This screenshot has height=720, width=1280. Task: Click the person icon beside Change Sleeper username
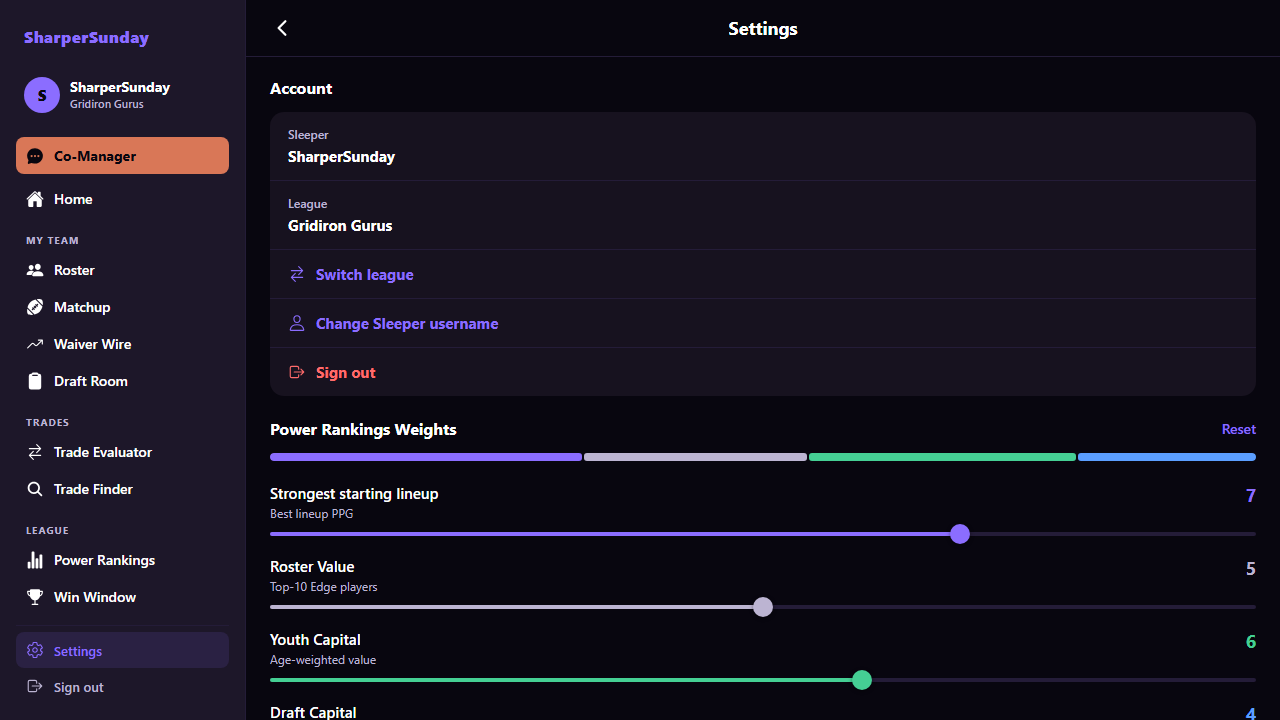tap(297, 323)
